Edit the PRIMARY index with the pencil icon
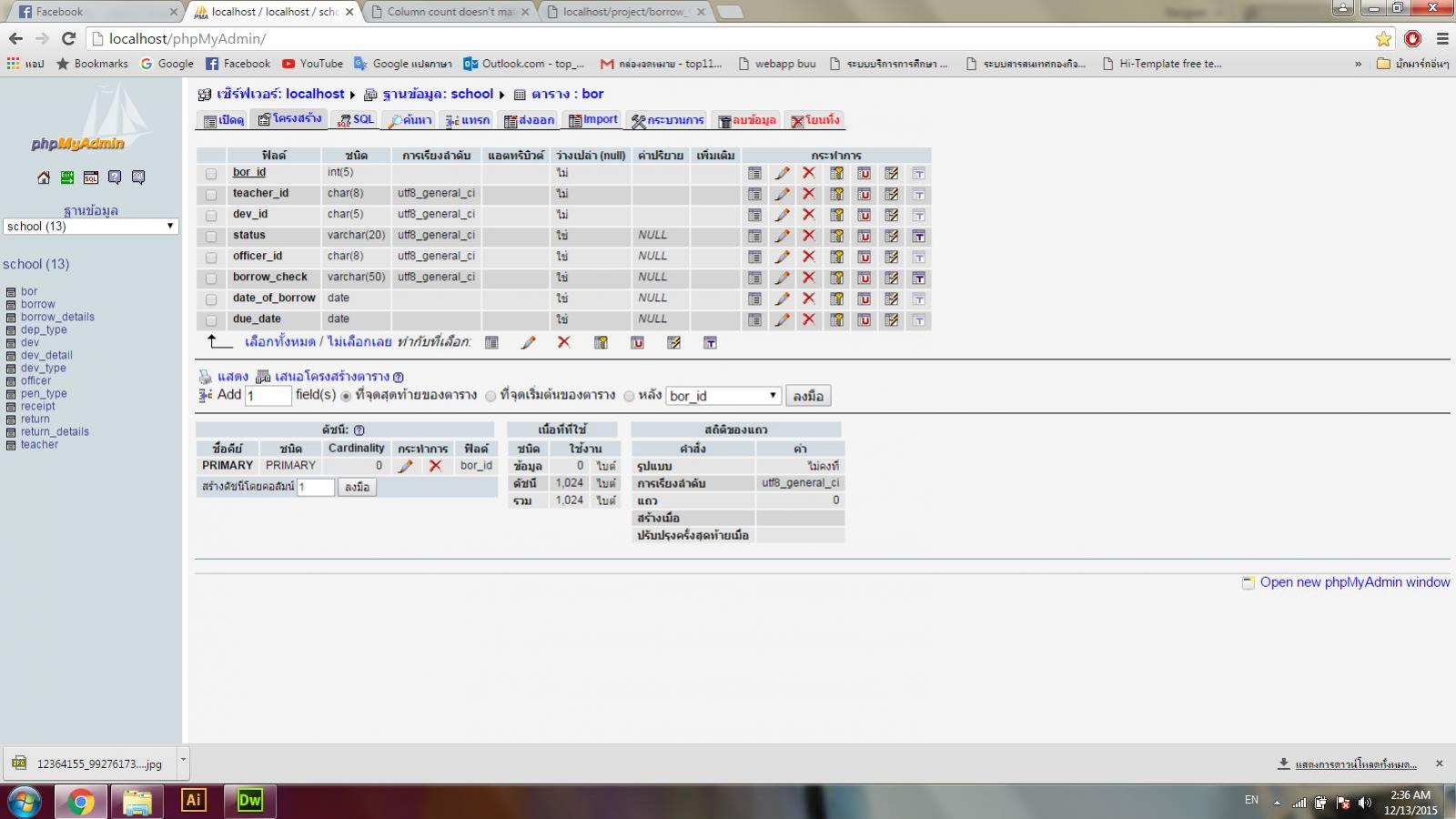The image size is (1456, 819). (x=406, y=465)
